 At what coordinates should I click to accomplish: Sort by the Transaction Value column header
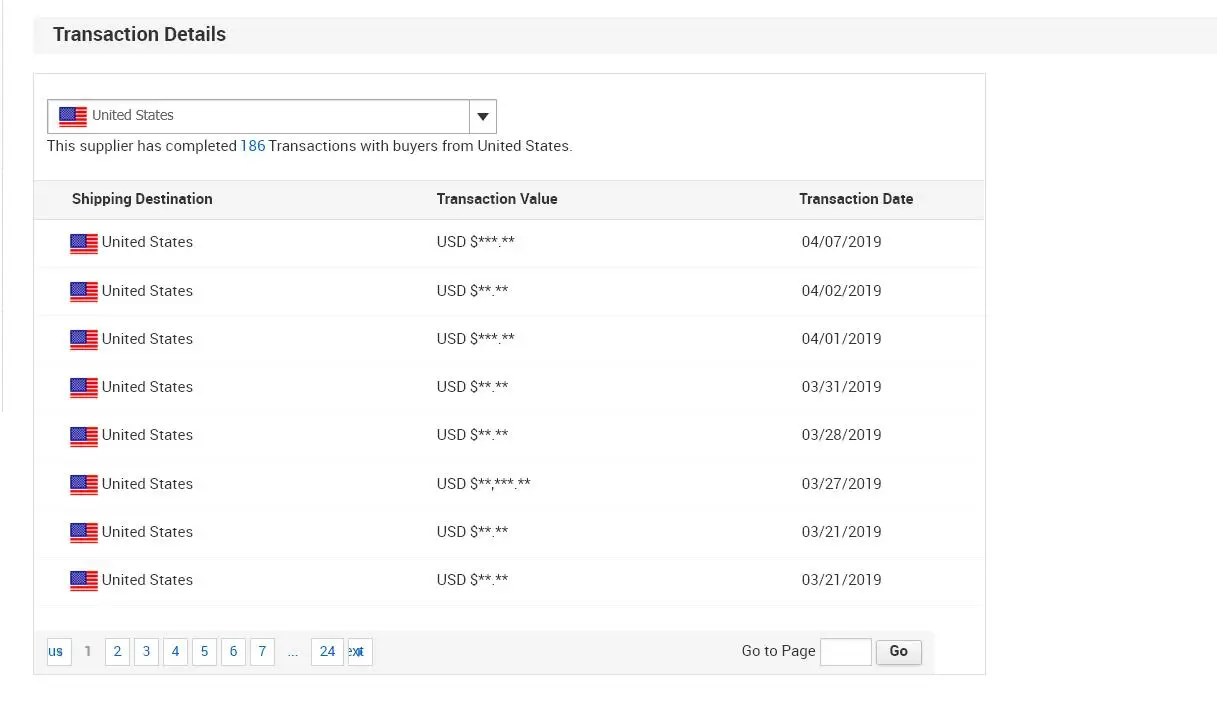click(x=497, y=199)
